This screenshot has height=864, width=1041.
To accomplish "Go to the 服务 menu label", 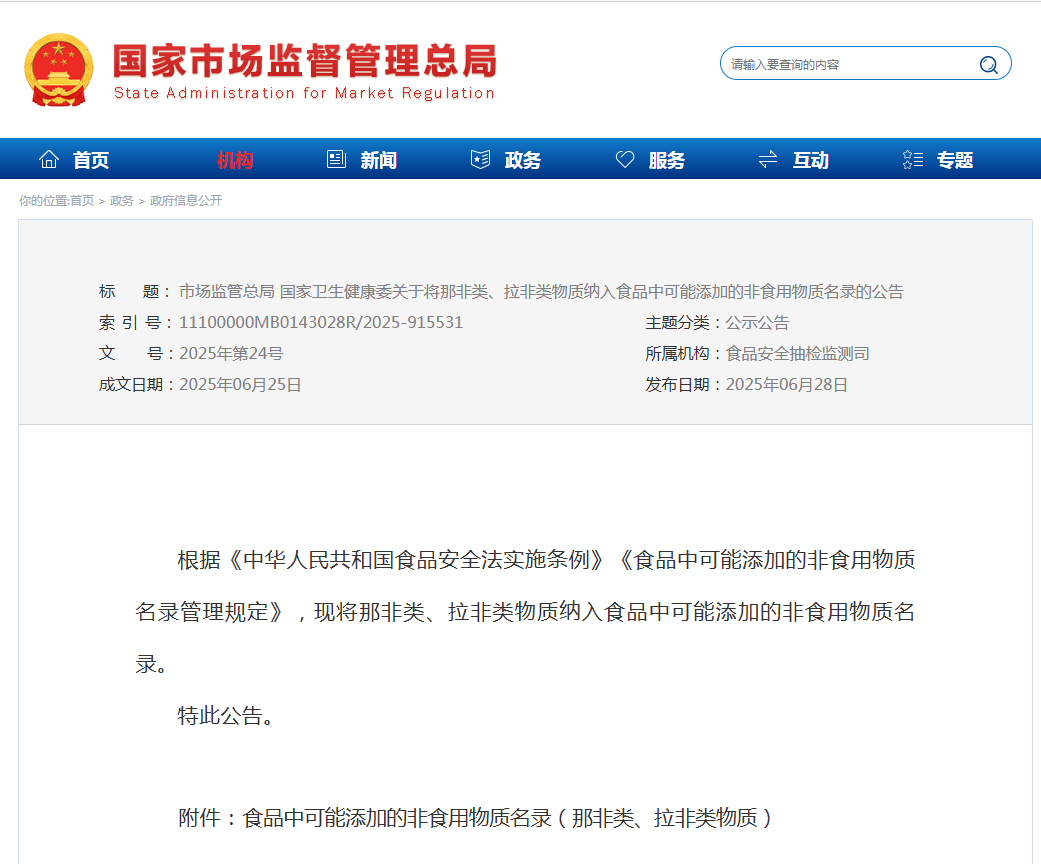I will coord(667,160).
